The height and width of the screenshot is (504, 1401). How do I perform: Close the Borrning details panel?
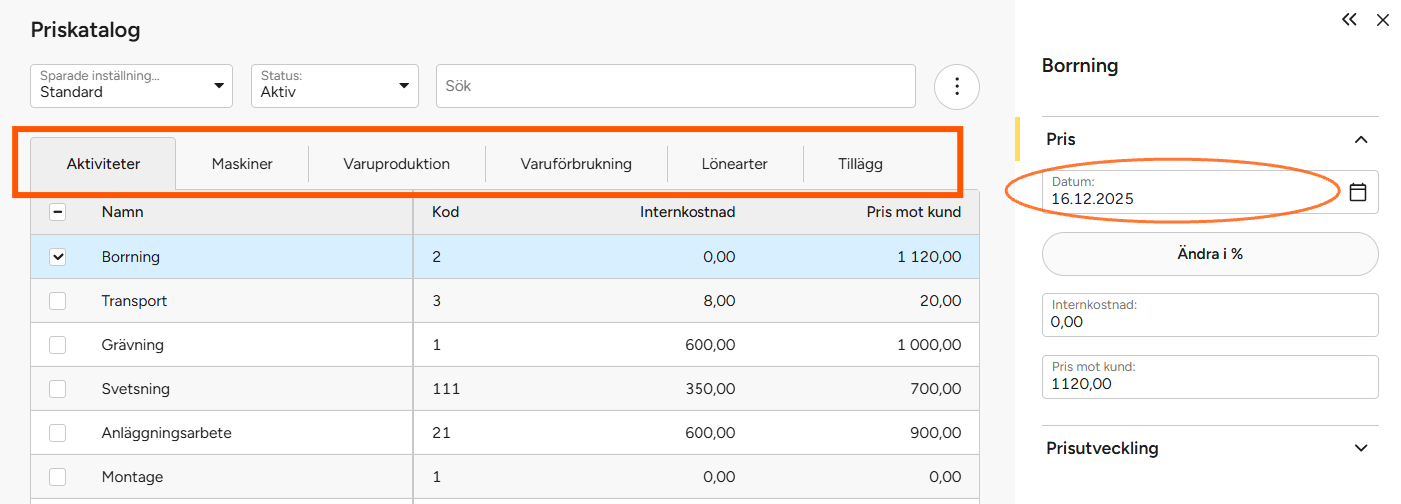pos(1383,20)
